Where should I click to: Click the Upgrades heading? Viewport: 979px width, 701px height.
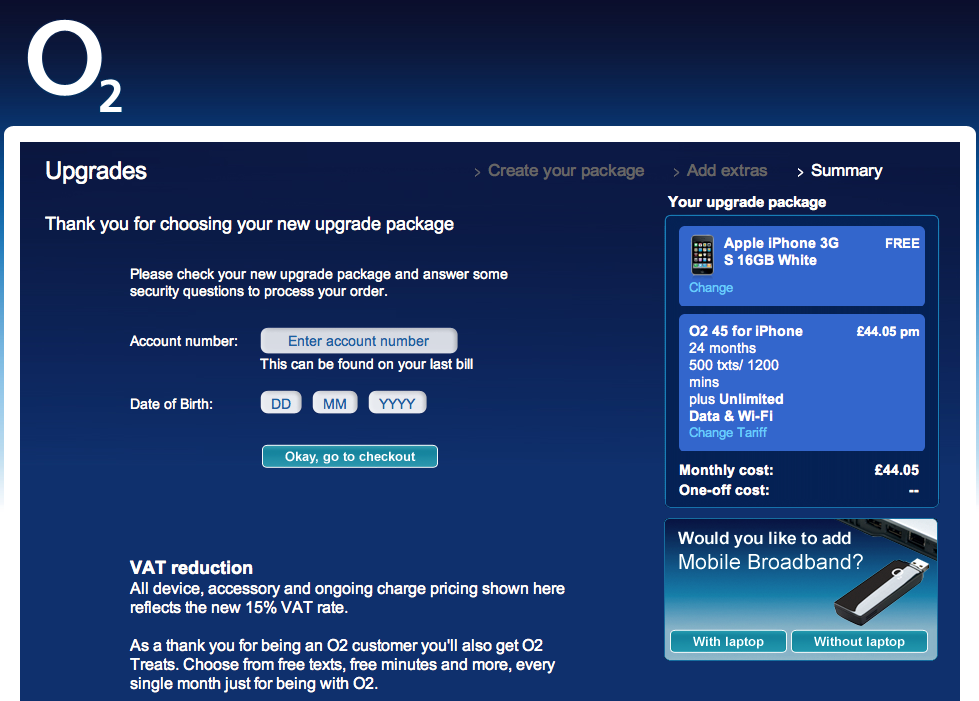pyautogui.click(x=96, y=171)
